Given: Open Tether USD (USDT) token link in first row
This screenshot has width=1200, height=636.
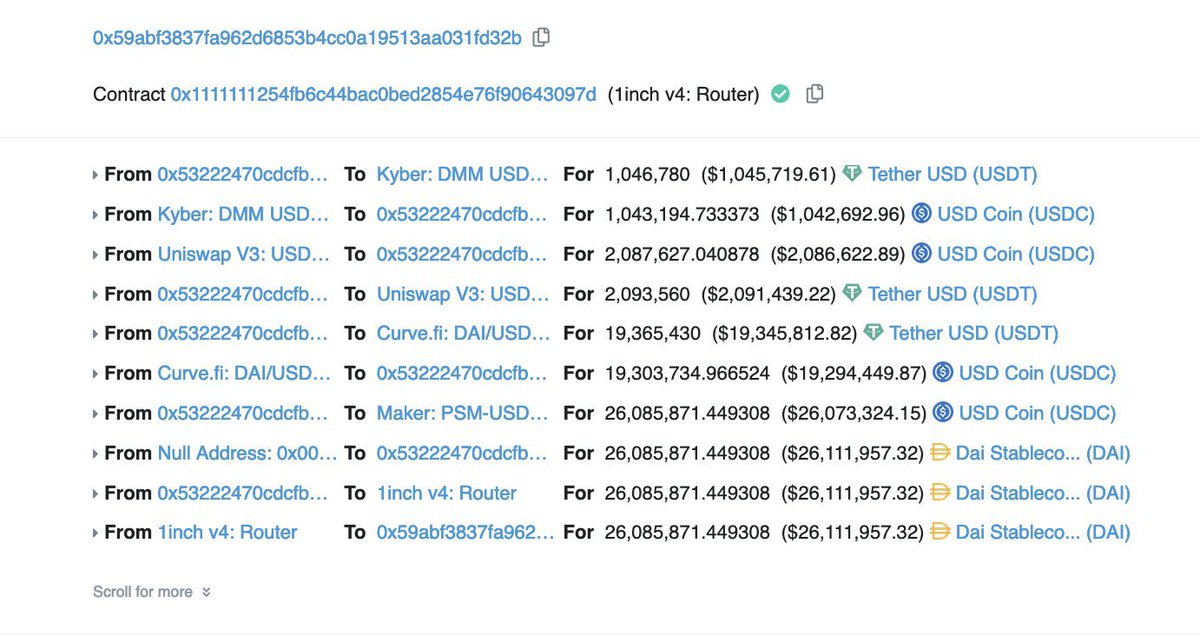Looking at the screenshot, I should [952, 174].
